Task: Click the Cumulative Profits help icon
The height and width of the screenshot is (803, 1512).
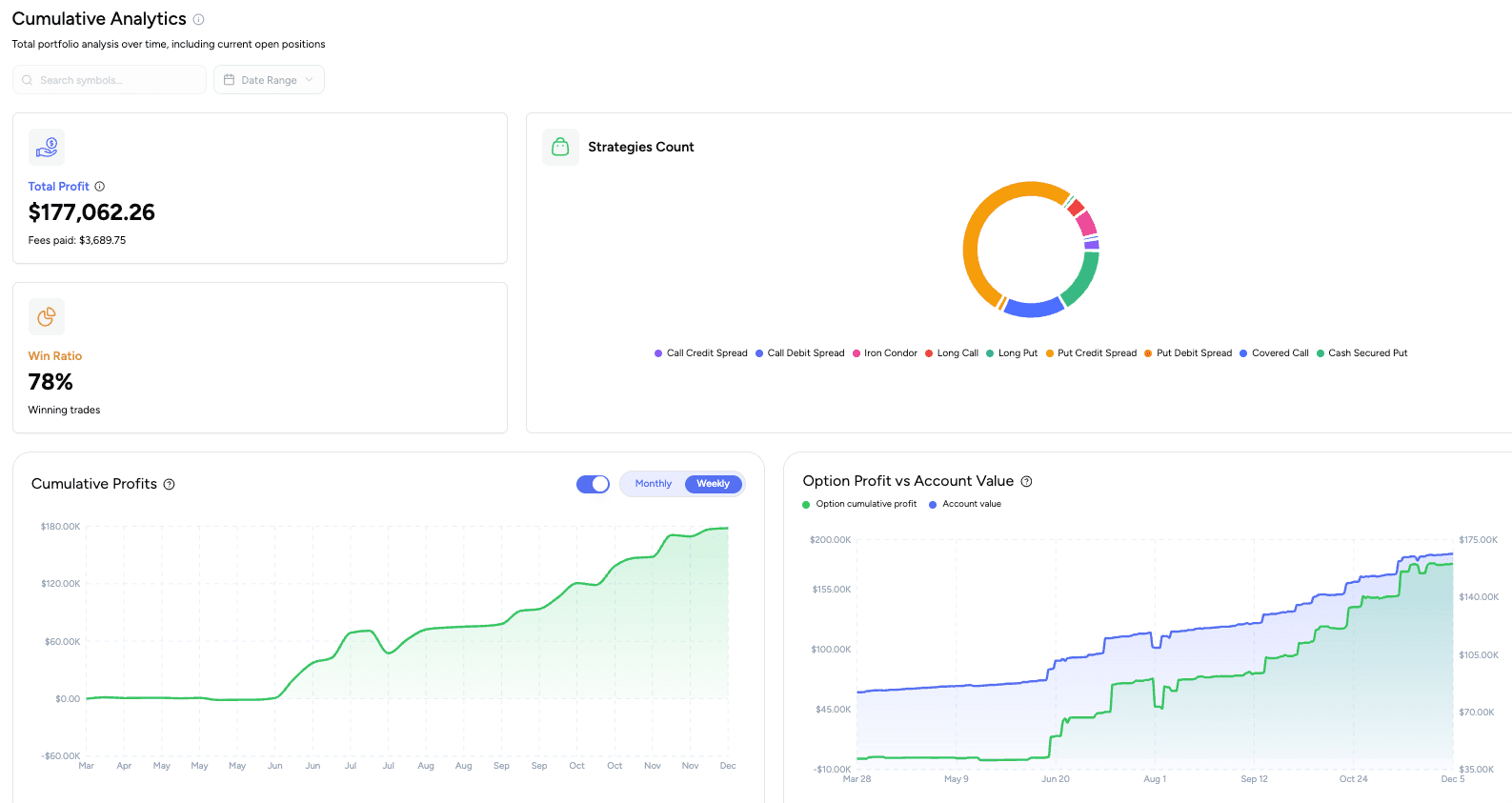Action: [169, 485]
